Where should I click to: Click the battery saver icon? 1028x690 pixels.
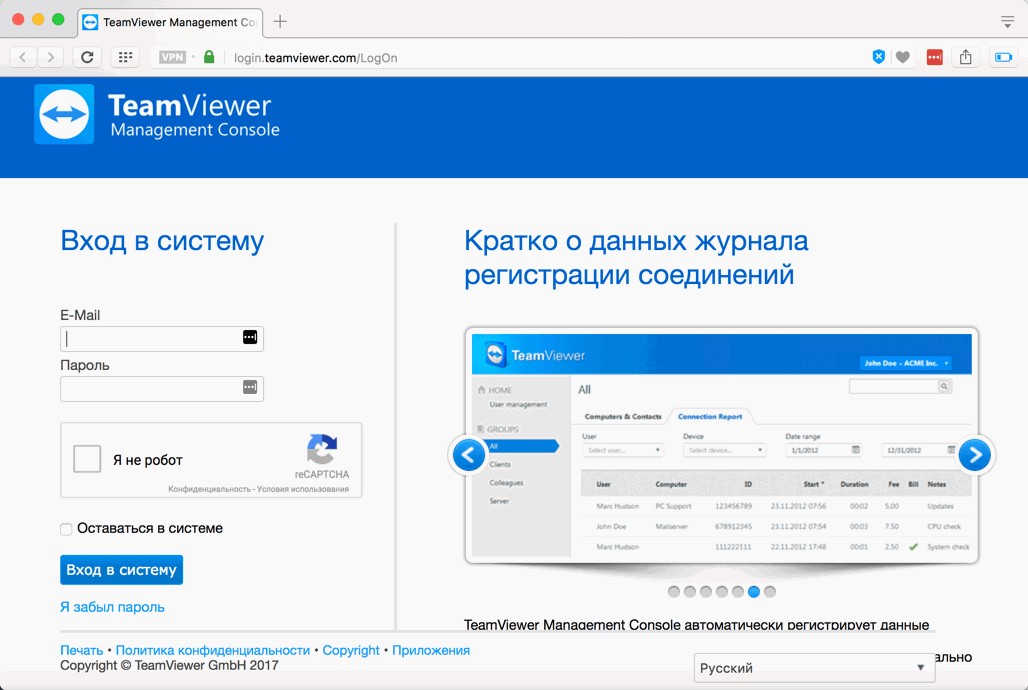(1004, 57)
